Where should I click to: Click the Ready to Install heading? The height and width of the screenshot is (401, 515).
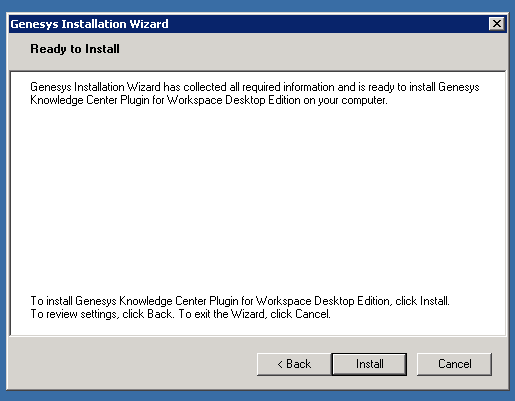click(75, 49)
